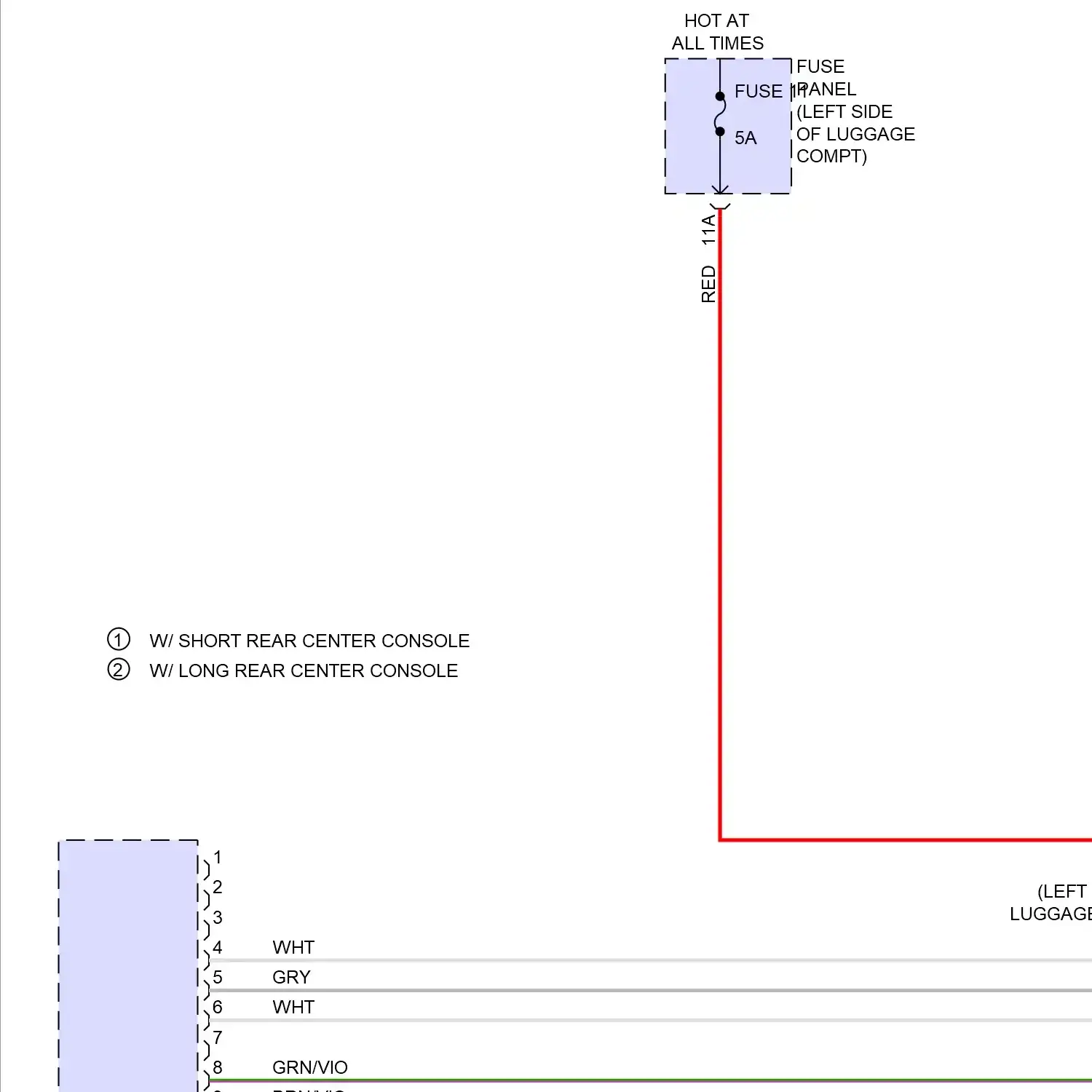Screen dimensions: 1092x1092
Task: Click connector pin number 7
Action: coord(217,1037)
